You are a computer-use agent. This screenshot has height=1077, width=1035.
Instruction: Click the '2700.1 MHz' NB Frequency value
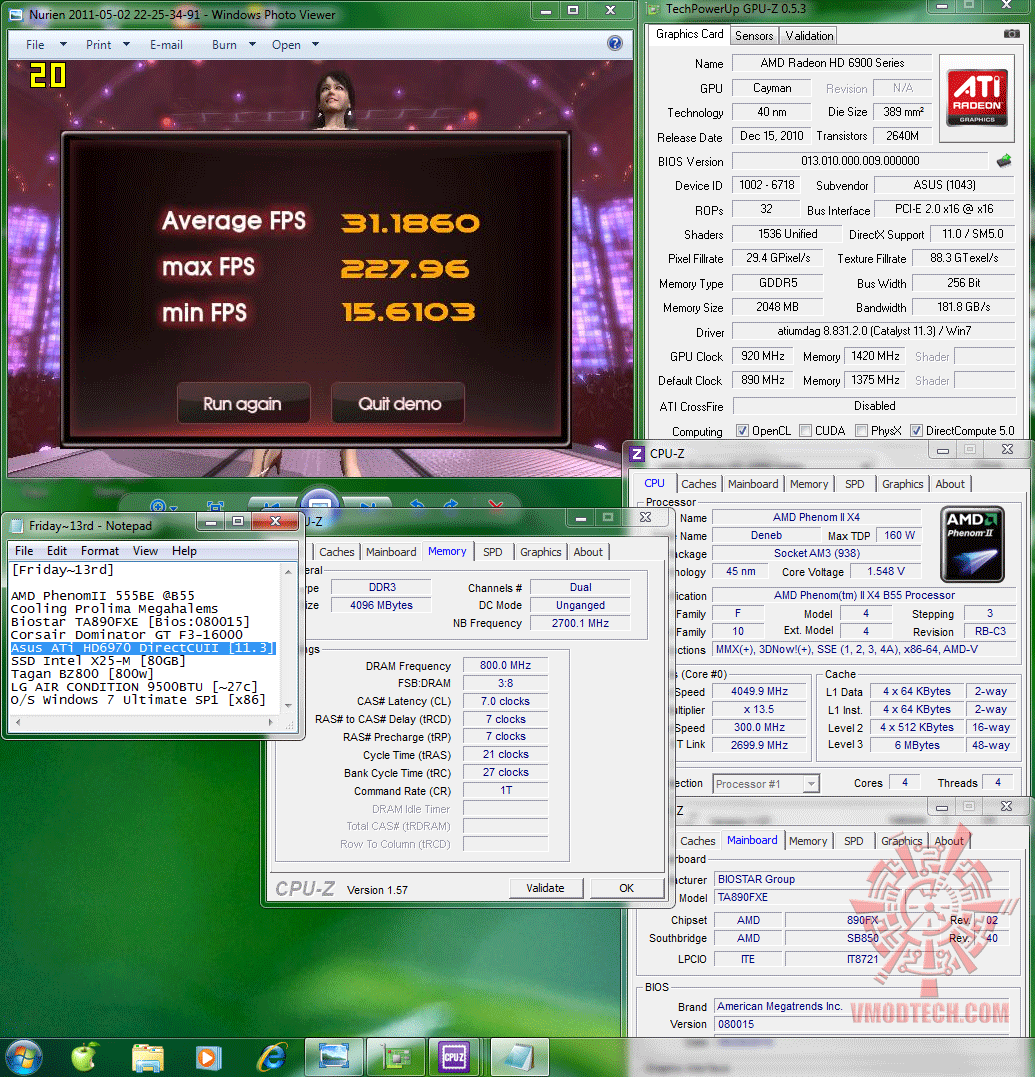580,623
